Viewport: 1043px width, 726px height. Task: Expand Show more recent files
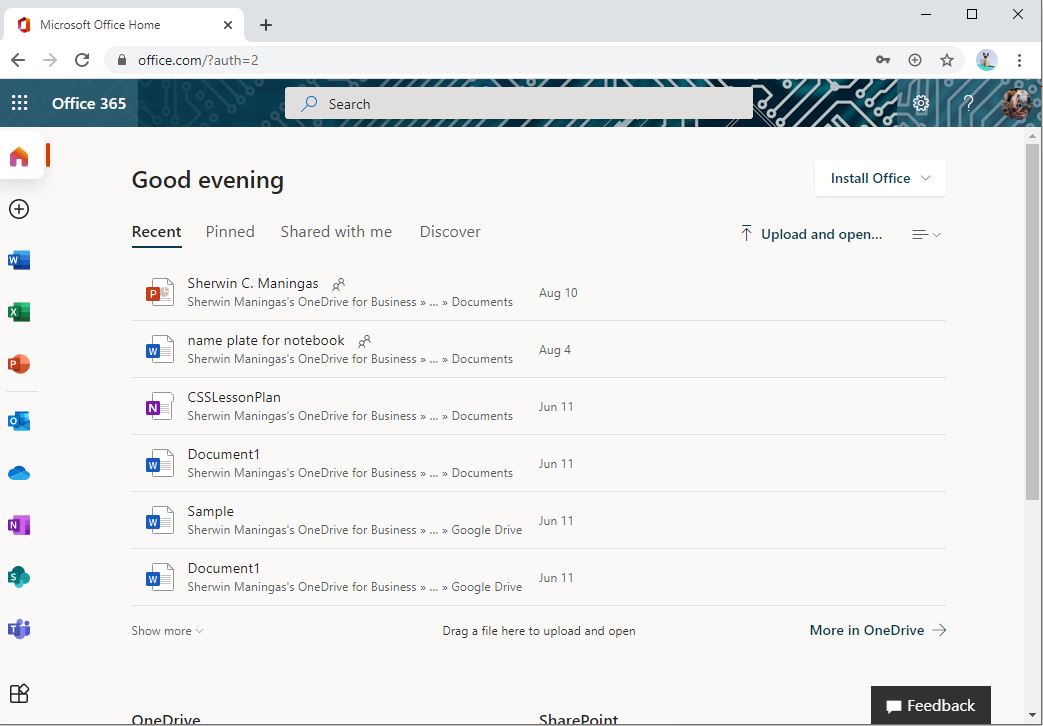[167, 631]
